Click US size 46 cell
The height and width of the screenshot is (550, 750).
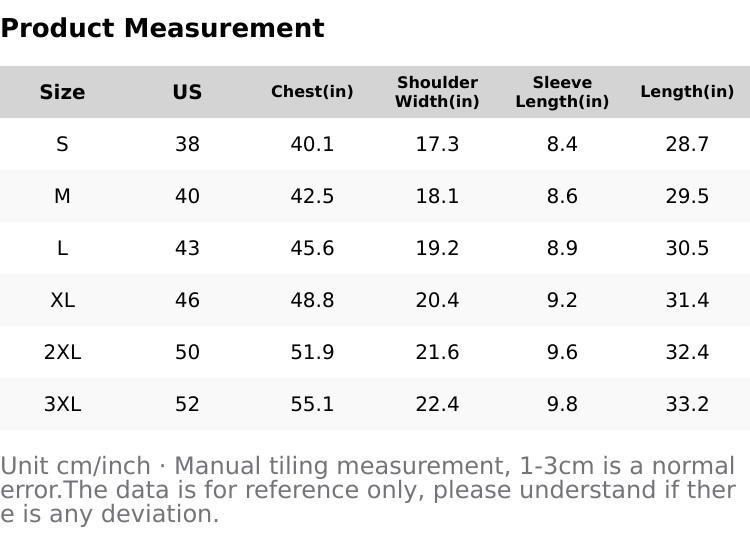(x=187, y=300)
